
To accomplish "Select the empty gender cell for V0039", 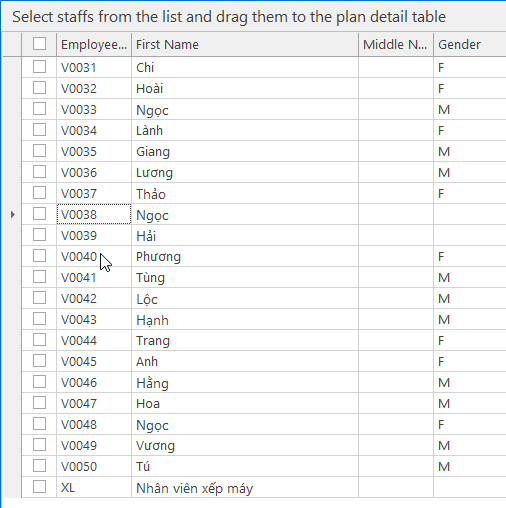I will coord(470,235).
